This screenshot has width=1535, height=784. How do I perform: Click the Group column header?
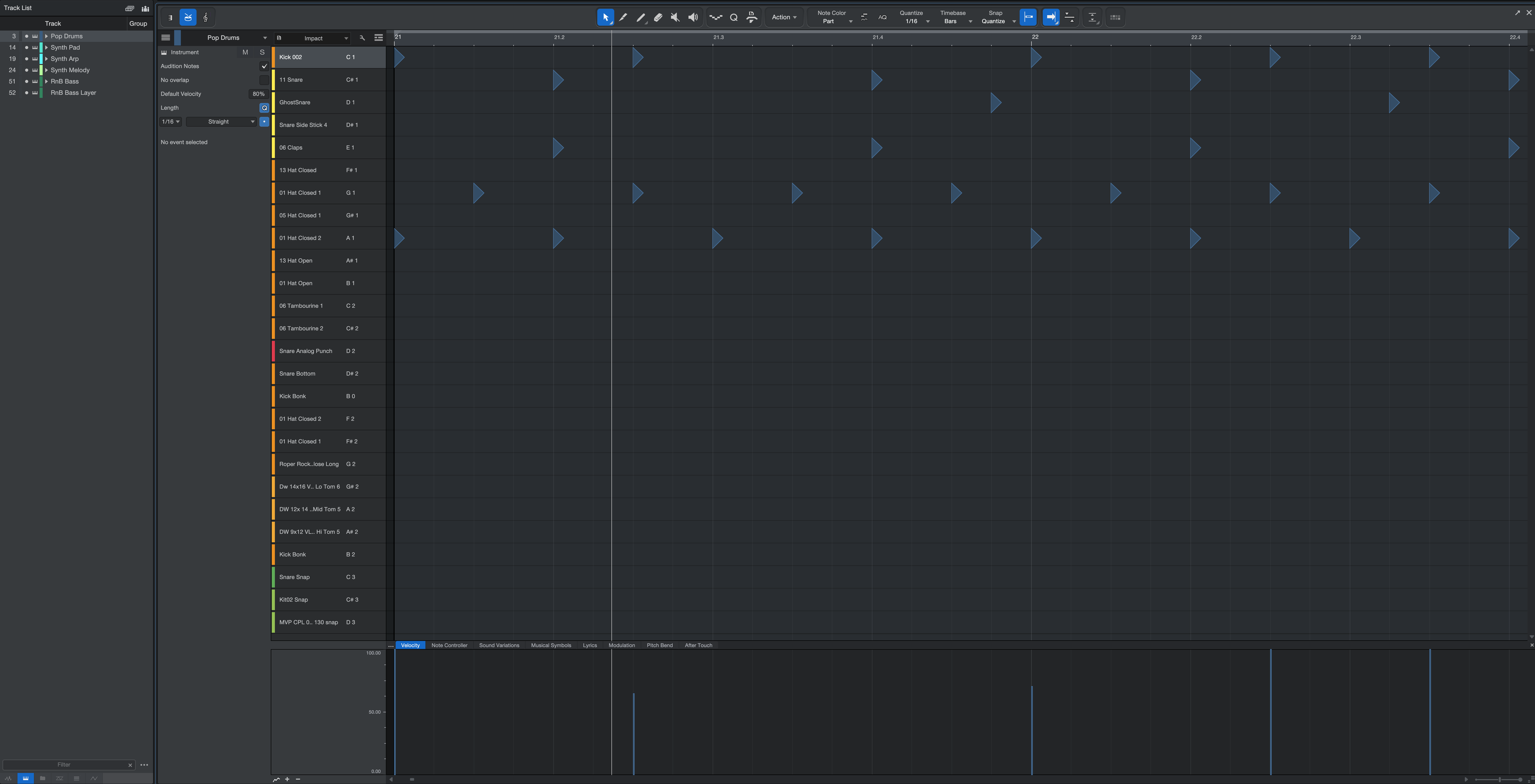[x=138, y=24]
